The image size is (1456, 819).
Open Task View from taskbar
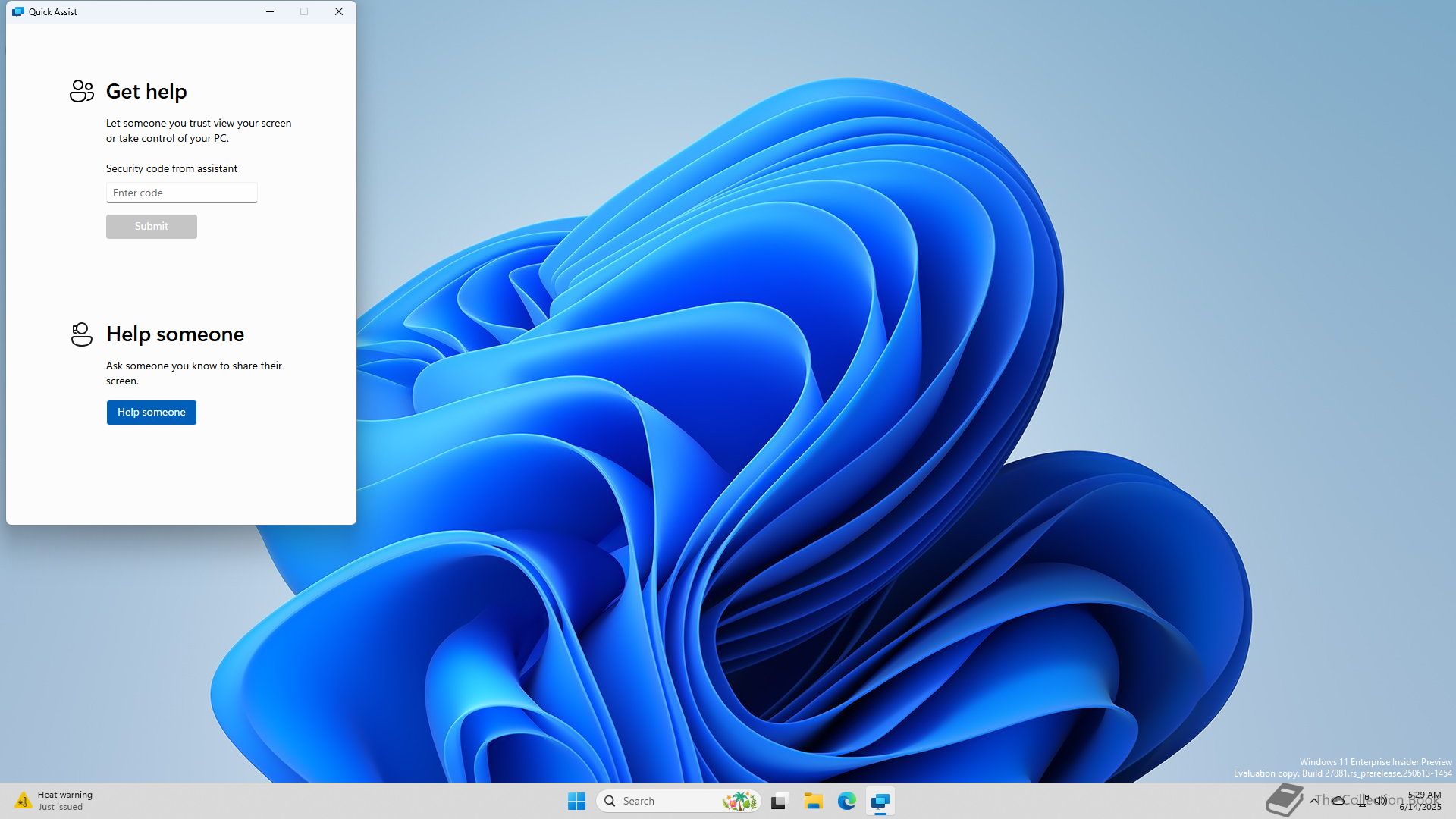(x=780, y=801)
